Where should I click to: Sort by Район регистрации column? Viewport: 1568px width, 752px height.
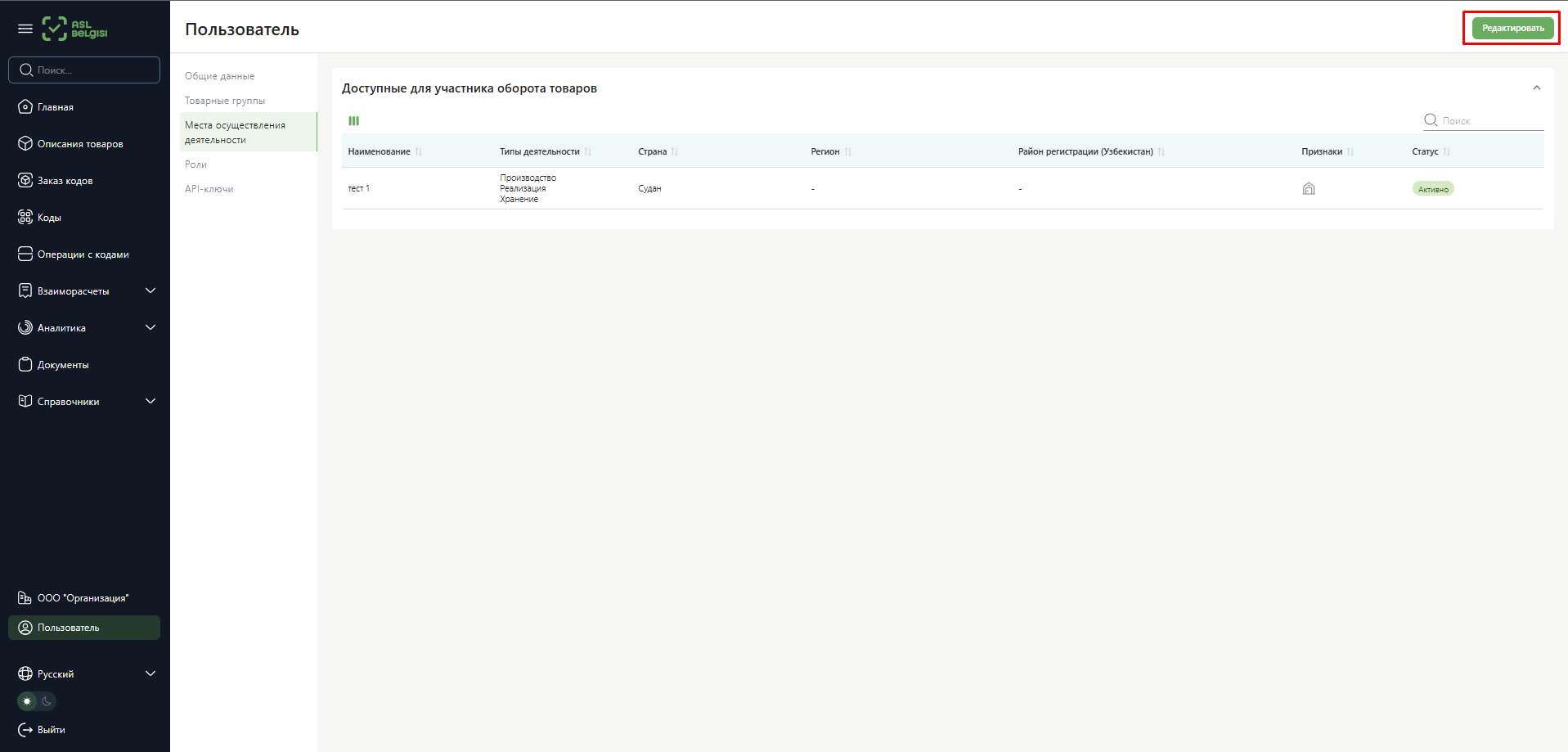[x=1161, y=151]
